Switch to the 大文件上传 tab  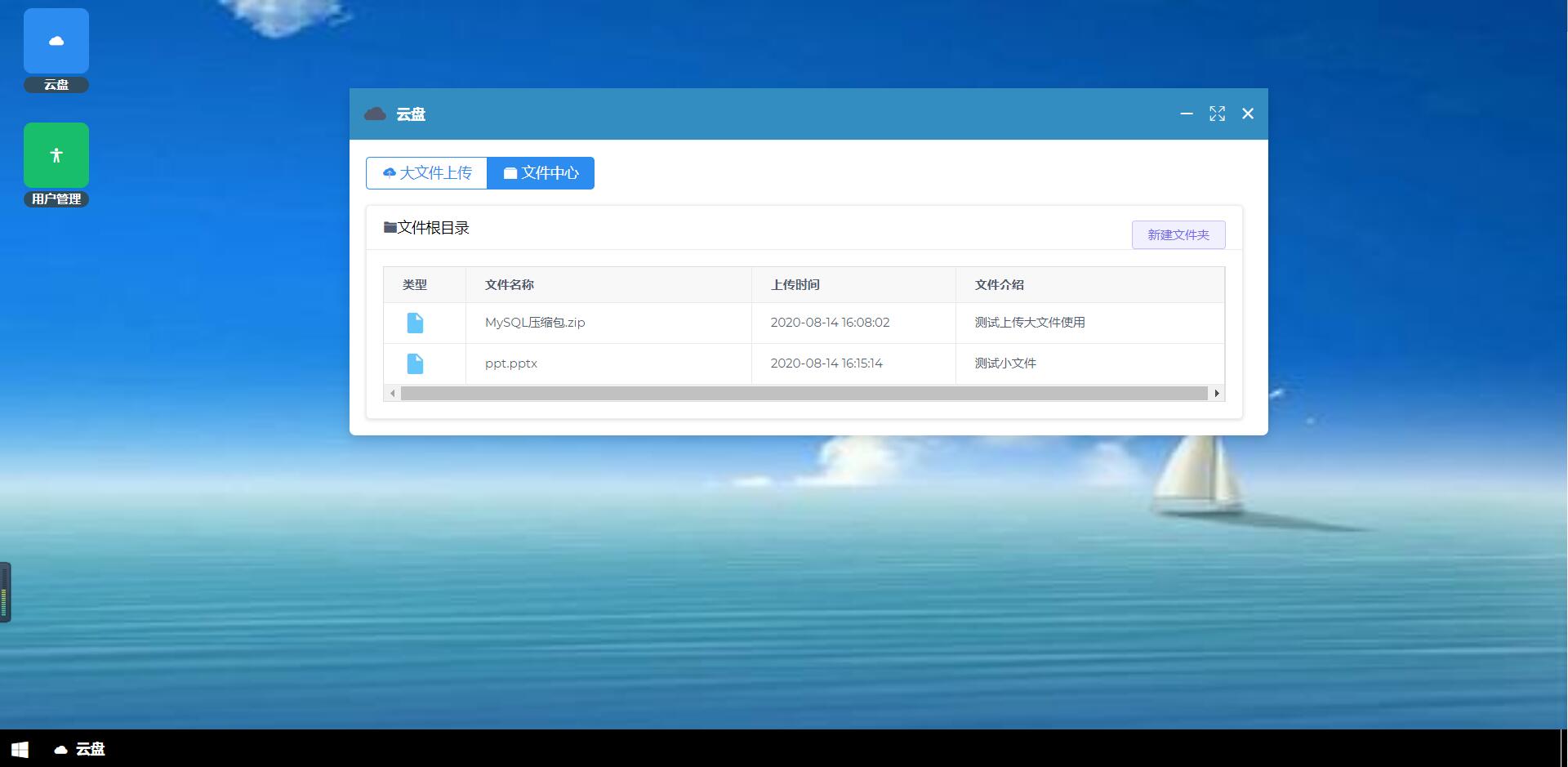426,172
